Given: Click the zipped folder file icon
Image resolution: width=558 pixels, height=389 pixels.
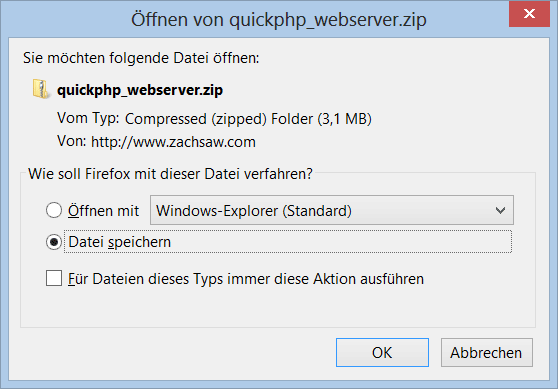Looking at the screenshot, I should click(x=41, y=89).
